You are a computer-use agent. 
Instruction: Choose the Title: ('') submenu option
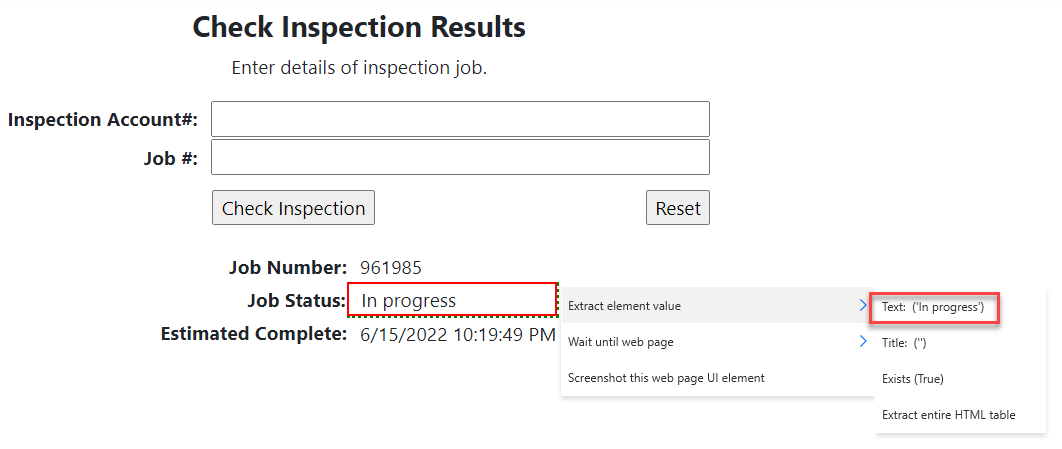point(905,343)
